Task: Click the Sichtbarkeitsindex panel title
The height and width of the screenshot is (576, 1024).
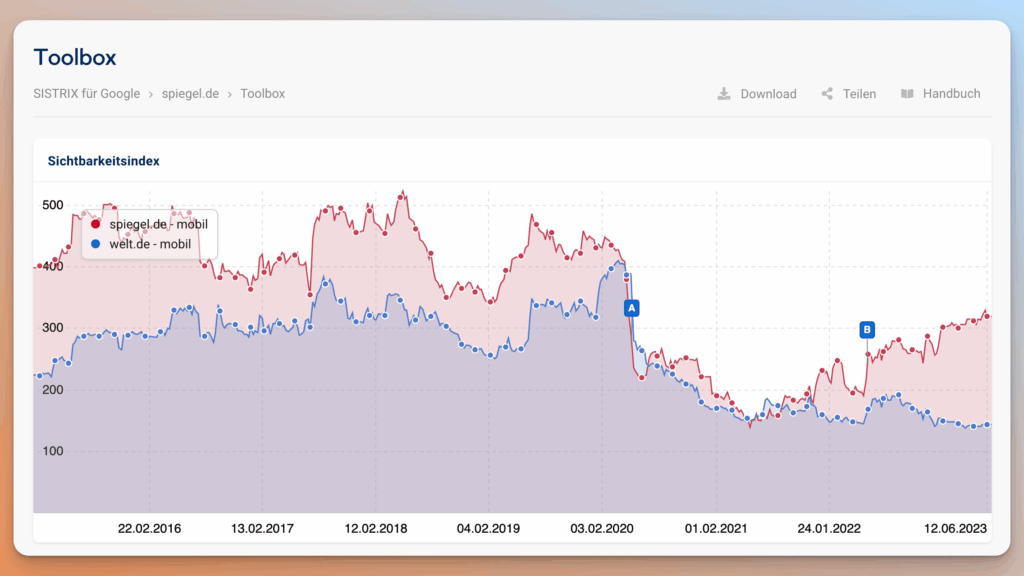Action: click(103, 161)
